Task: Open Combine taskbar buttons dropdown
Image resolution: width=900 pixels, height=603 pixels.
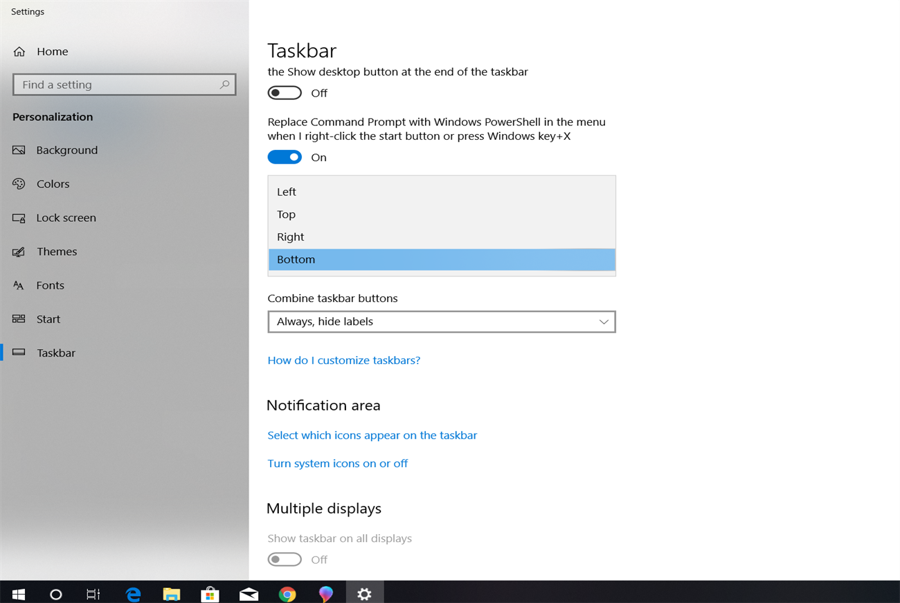Action: click(x=441, y=322)
